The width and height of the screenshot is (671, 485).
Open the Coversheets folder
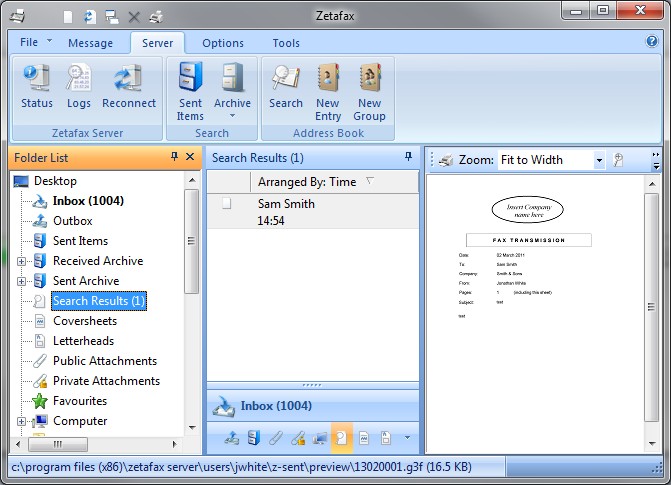[85, 321]
